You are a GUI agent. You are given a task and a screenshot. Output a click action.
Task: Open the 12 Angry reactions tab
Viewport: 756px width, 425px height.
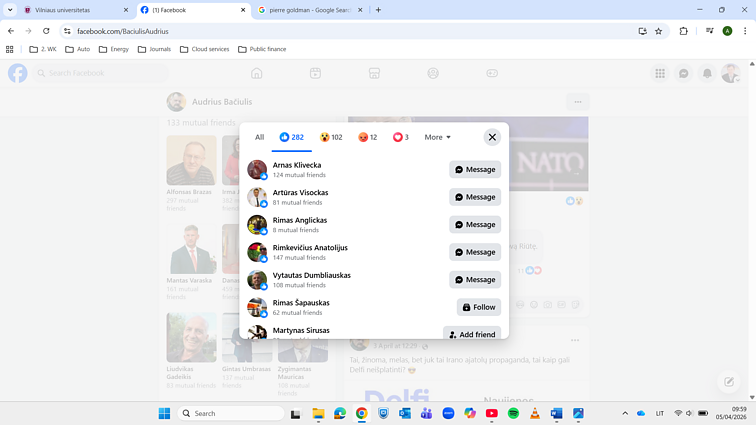tap(367, 137)
